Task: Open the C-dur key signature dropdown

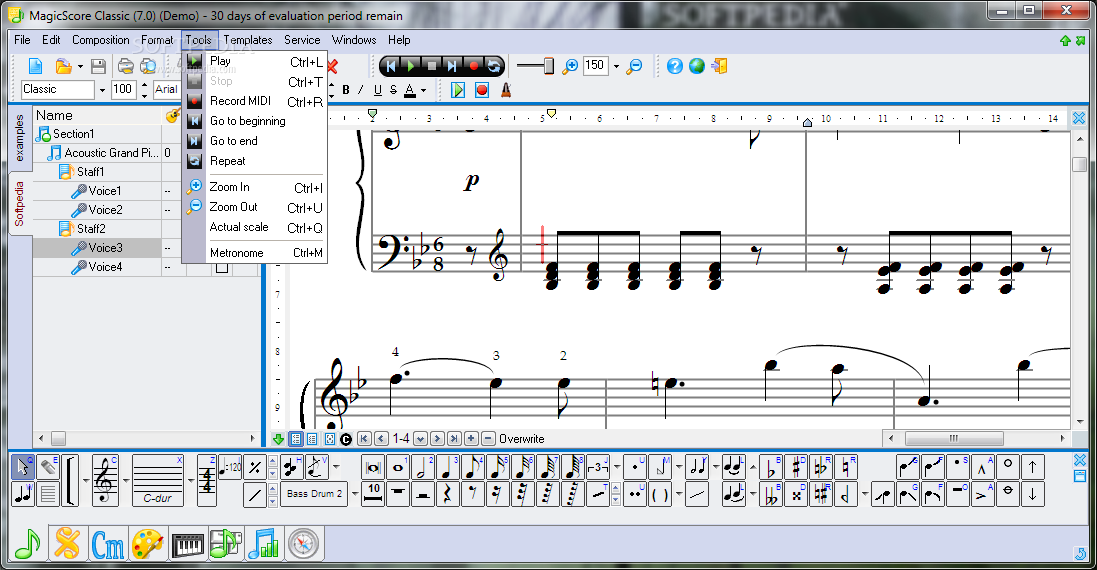Action: (190, 480)
